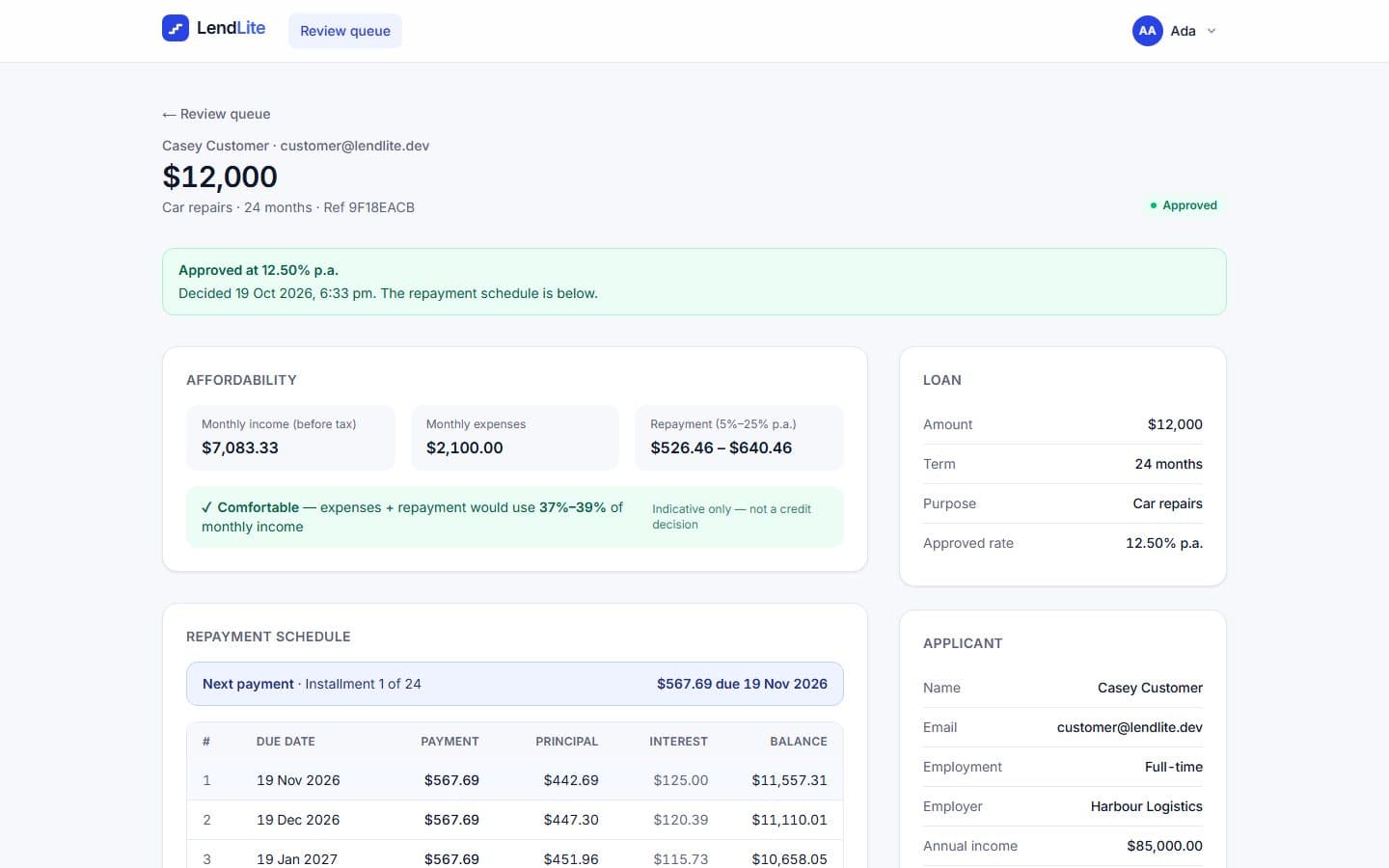
Task: Click the balance $11,557.31 in row 1
Action: 789,780
